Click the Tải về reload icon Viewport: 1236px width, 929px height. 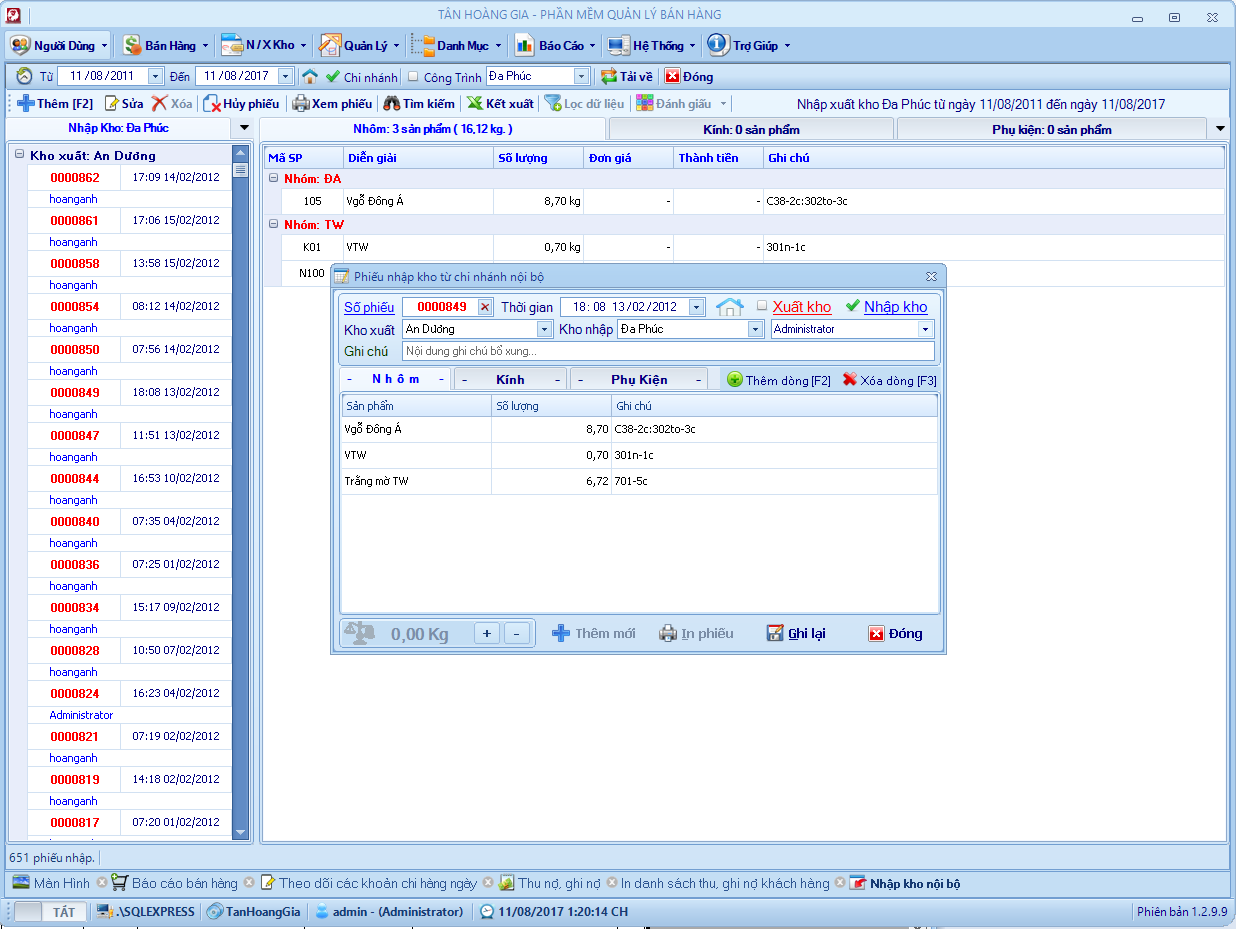click(608, 77)
